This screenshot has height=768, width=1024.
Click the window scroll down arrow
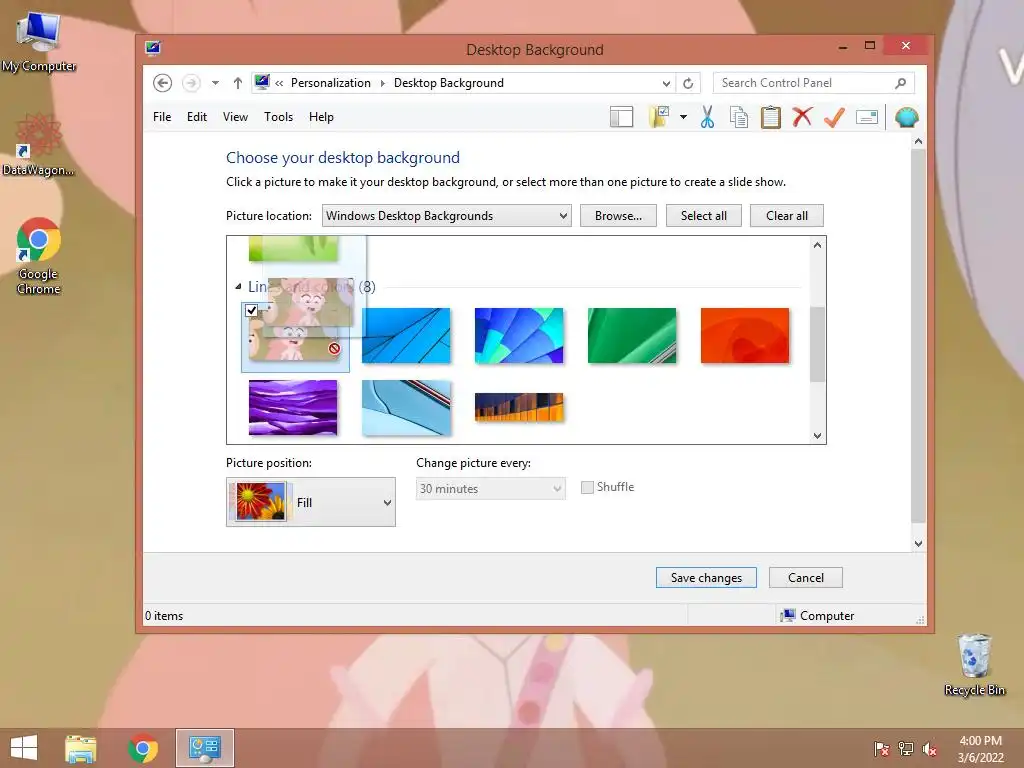click(x=918, y=543)
